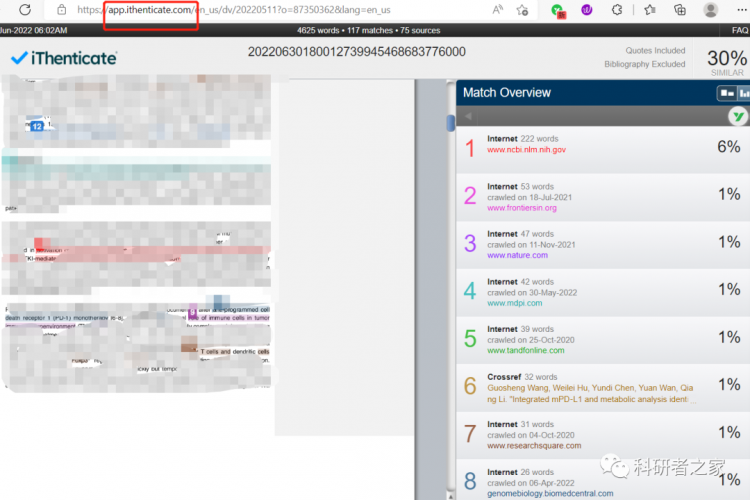Select match 2 www.frontiersin.org
750x500 pixels.
click(522, 208)
